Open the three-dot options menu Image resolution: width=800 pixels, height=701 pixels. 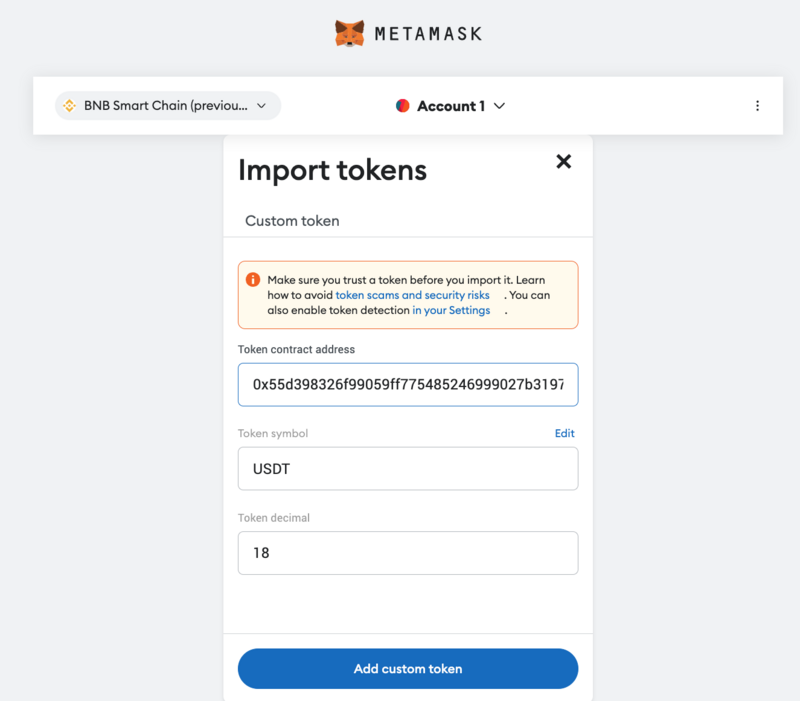[x=758, y=105]
